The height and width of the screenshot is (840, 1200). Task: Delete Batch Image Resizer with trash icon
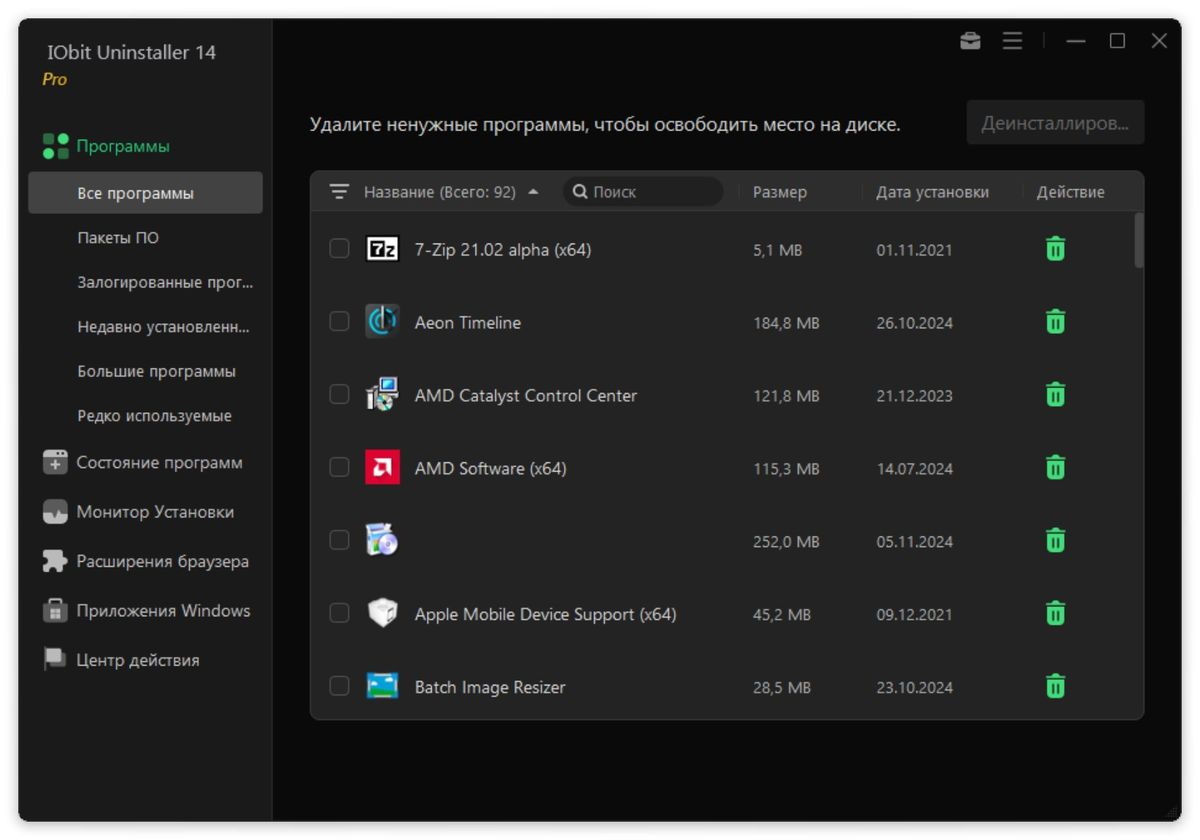click(x=1055, y=687)
